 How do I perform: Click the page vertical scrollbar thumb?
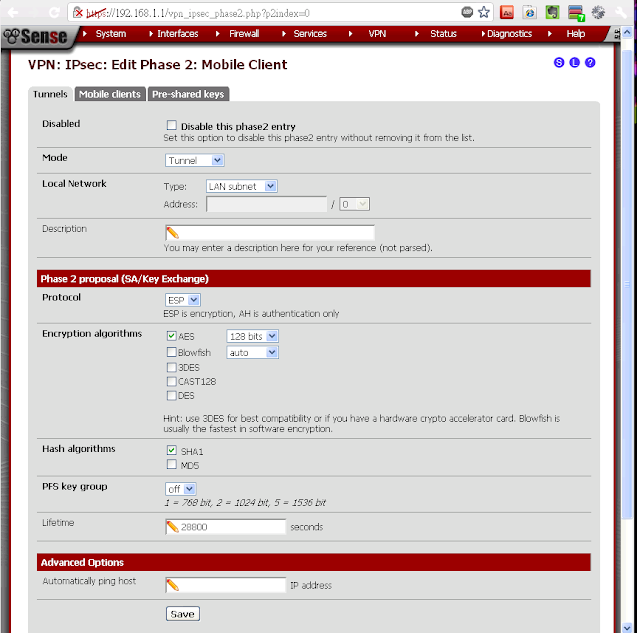[628, 284]
